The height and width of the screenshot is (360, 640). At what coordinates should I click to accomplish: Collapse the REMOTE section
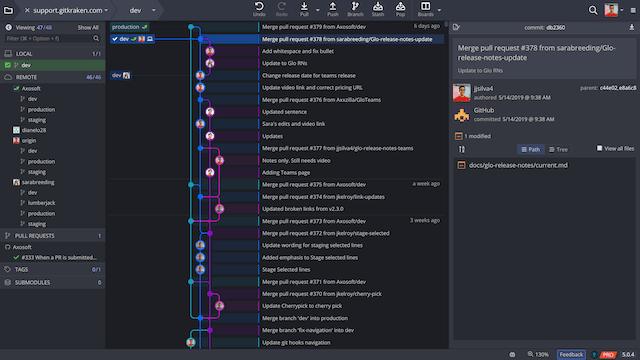coord(53,77)
